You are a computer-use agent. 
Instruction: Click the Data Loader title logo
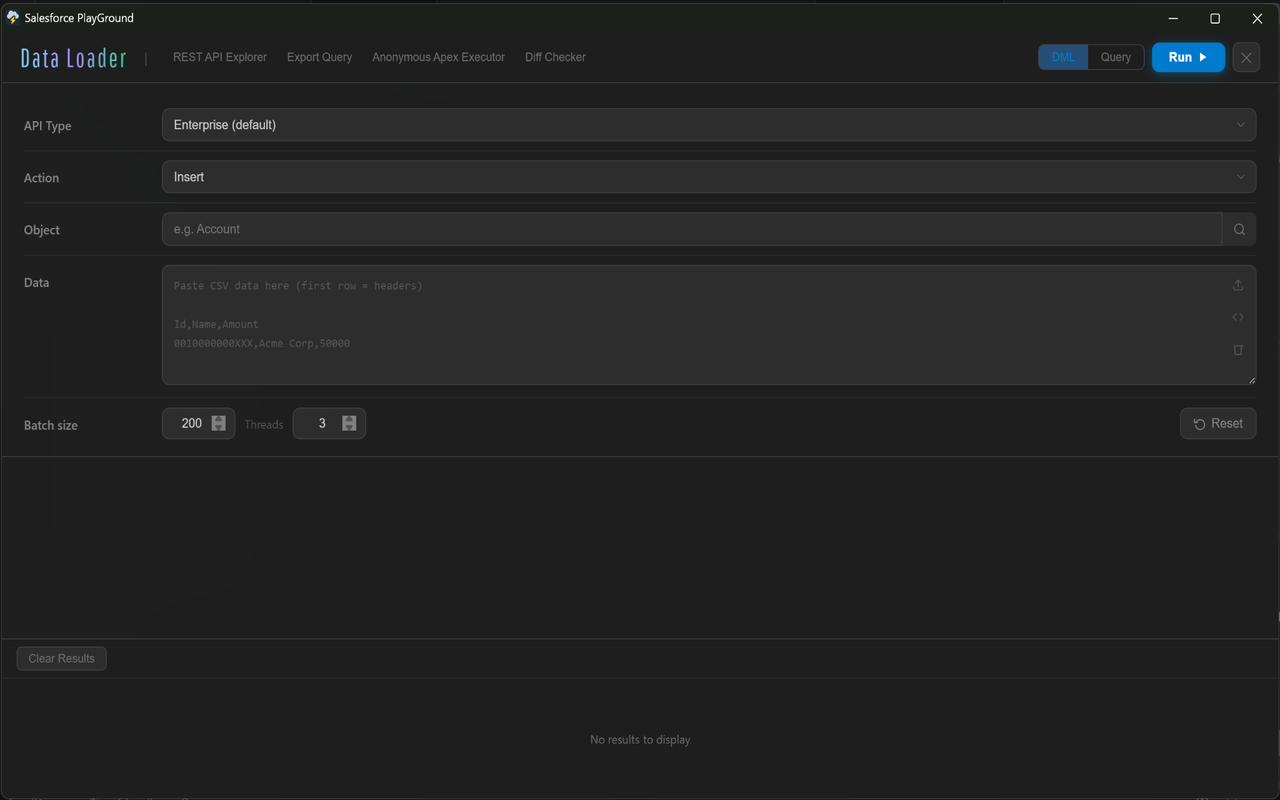click(74, 58)
